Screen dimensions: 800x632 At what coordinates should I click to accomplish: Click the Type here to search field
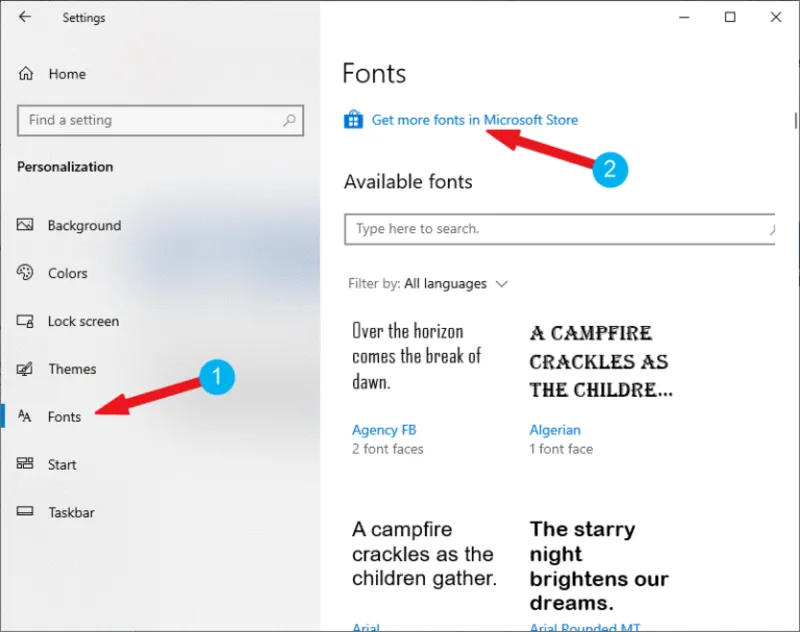(560, 229)
